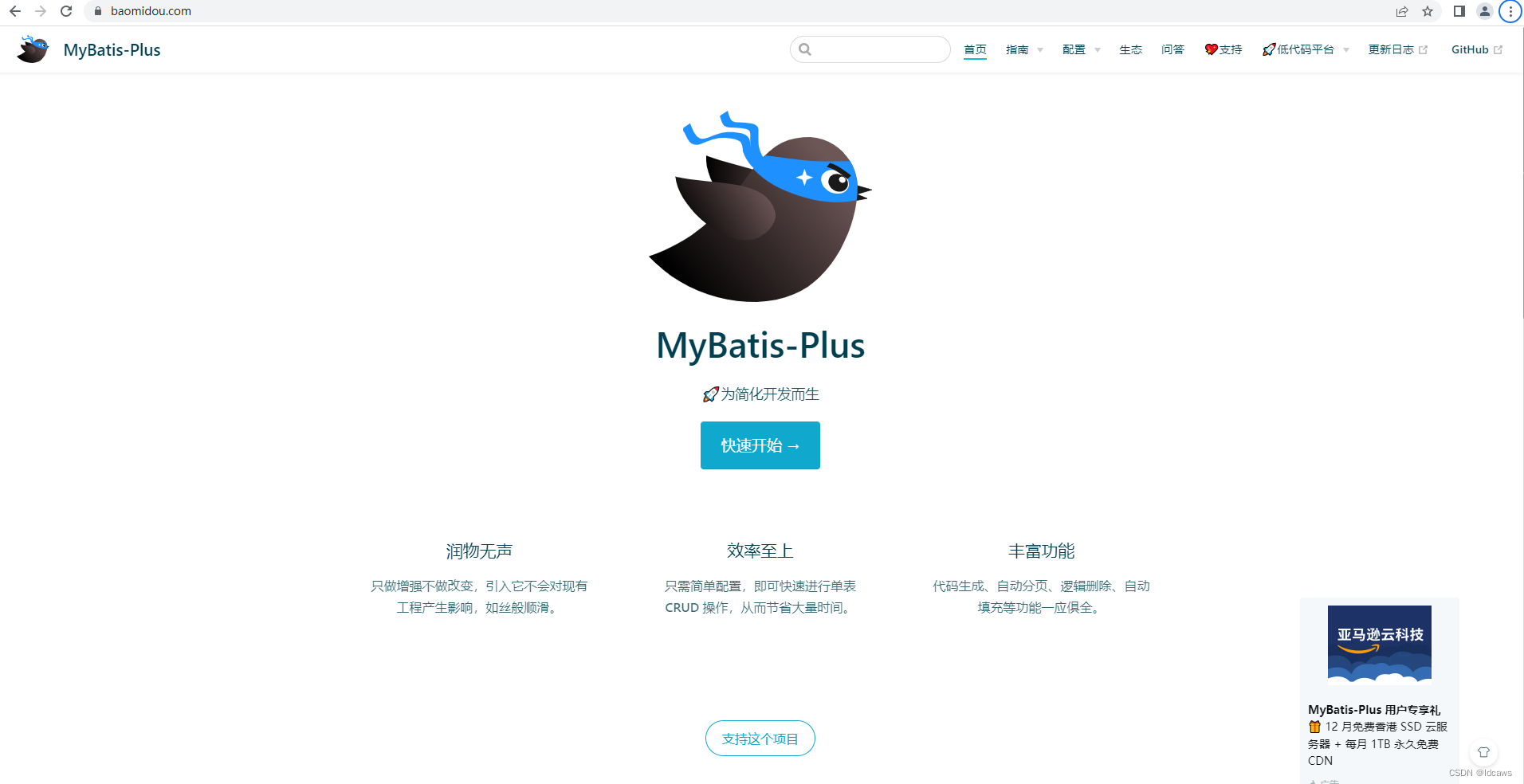The image size is (1524, 784).
Task: Expand the 配置 dropdown arrow
Action: [1098, 50]
